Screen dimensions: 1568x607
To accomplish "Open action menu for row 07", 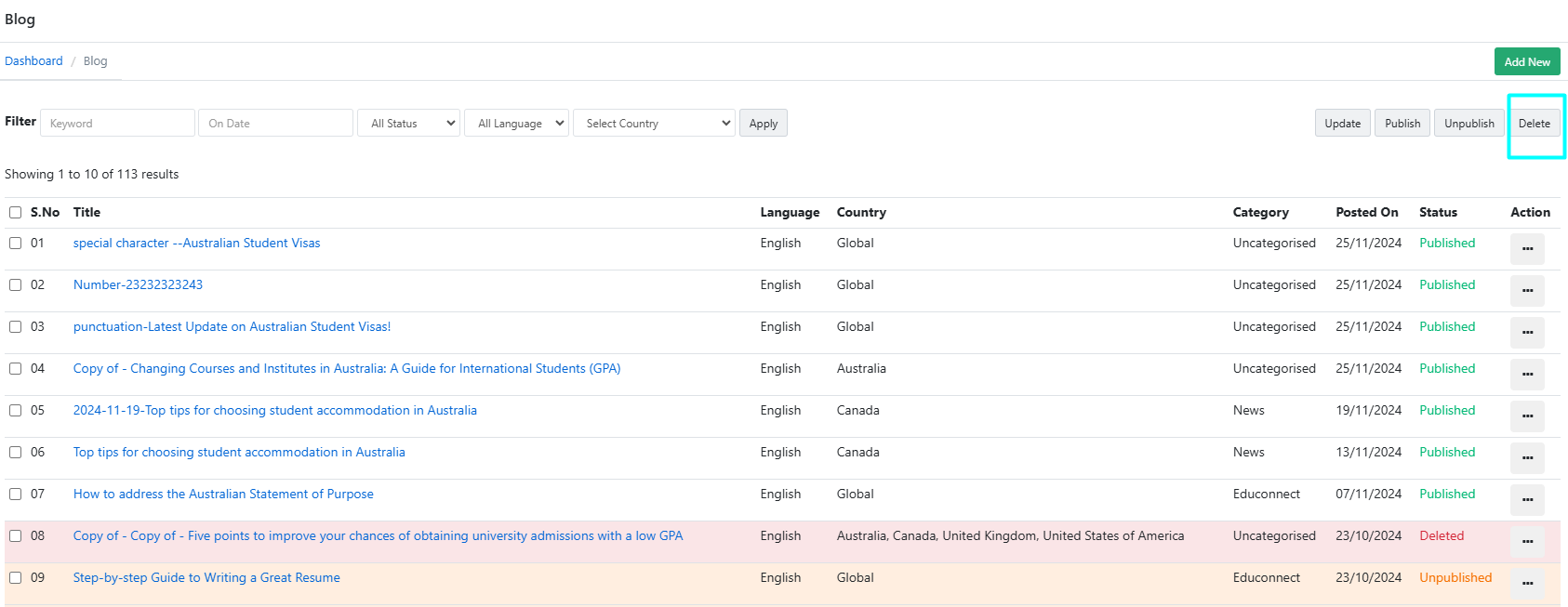I will click(1527, 499).
